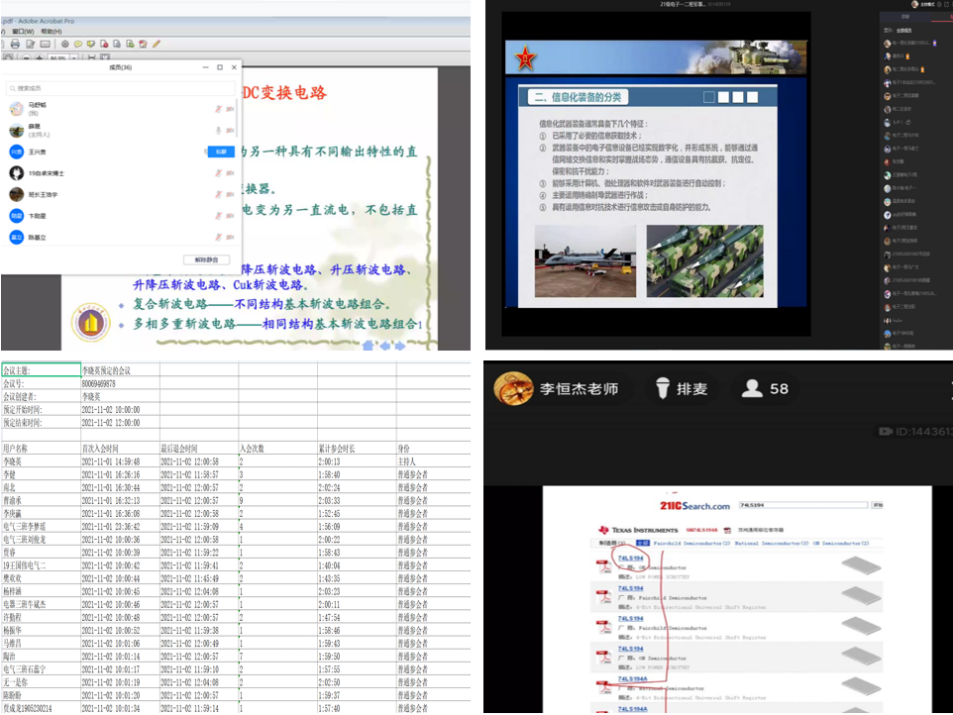Click 李恒杰老师 profile avatar
The image size is (953, 715).
click(513, 388)
